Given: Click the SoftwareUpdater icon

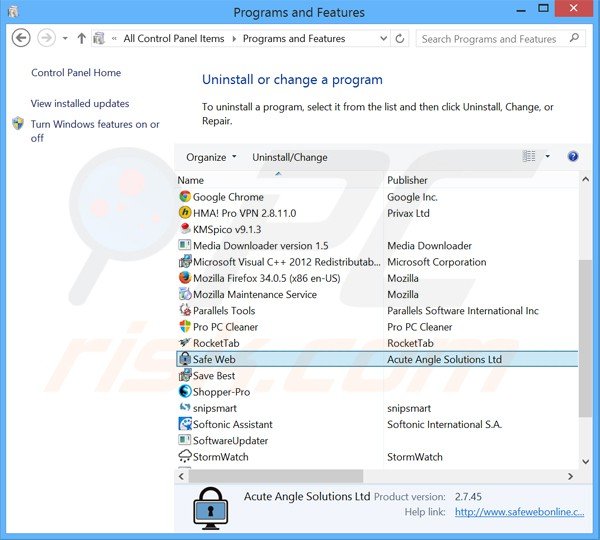Looking at the screenshot, I should 185,440.
